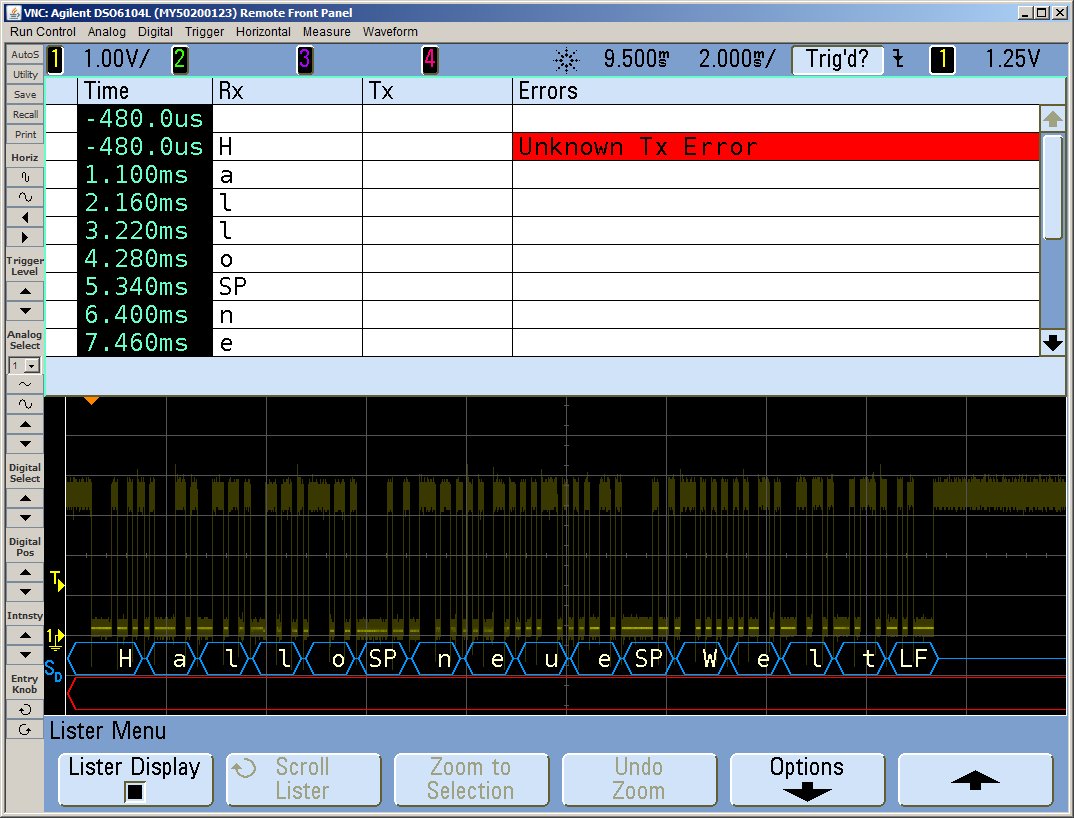Click the lister vertical scrollbar thumb
Viewport: 1074px width, 818px height.
point(1053,187)
